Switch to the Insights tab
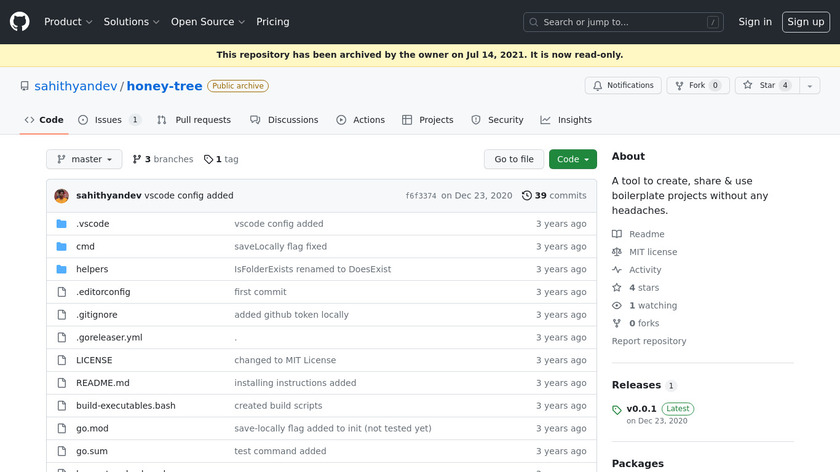The height and width of the screenshot is (472, 840). (x=566, y=120)
